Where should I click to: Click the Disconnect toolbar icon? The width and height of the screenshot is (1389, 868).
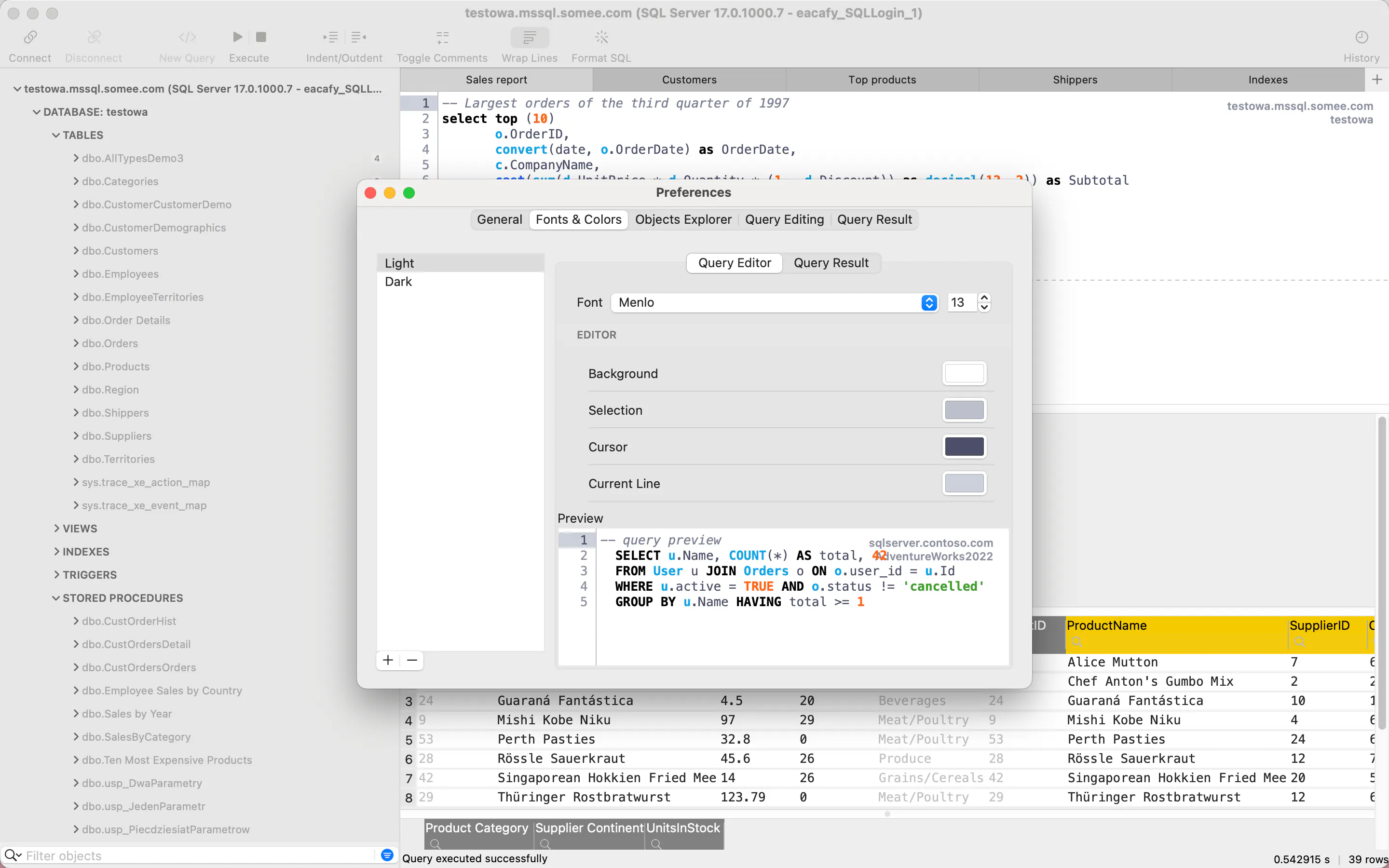(94, 38)
